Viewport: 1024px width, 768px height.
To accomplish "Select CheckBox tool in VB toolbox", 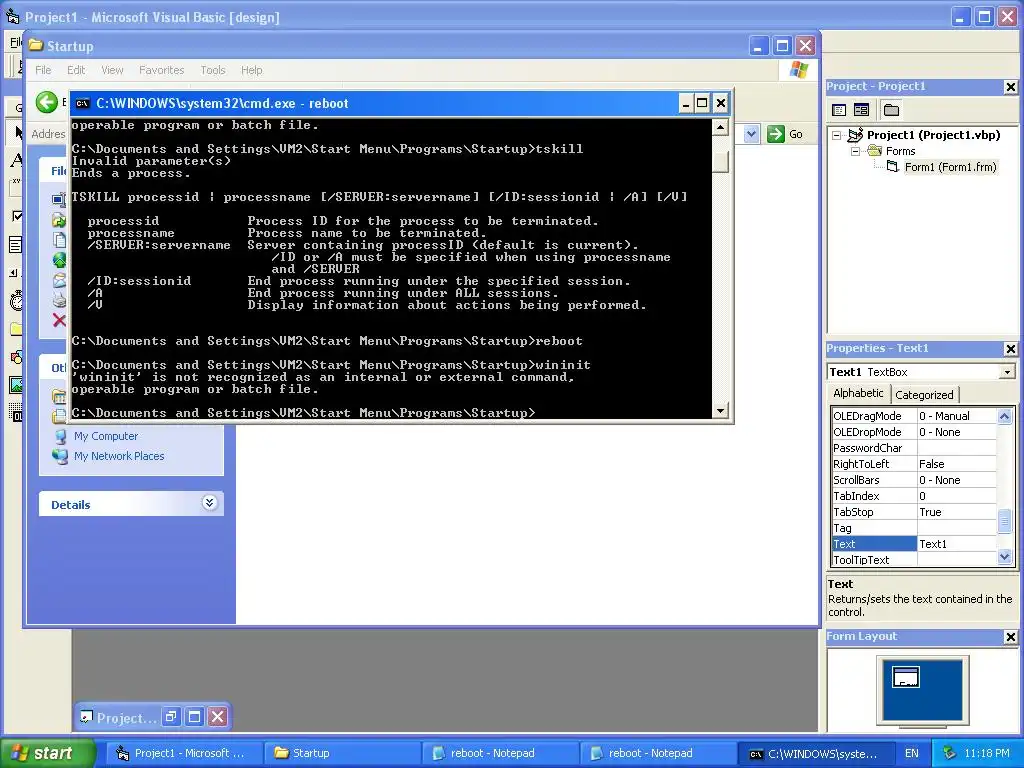I will (16, 216).
